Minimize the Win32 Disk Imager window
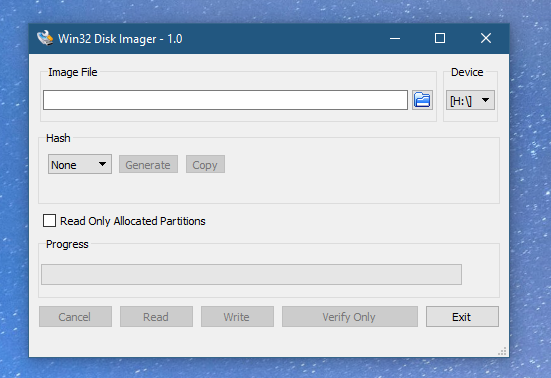Viewport: 551px width, 378px height. (395, 38)
